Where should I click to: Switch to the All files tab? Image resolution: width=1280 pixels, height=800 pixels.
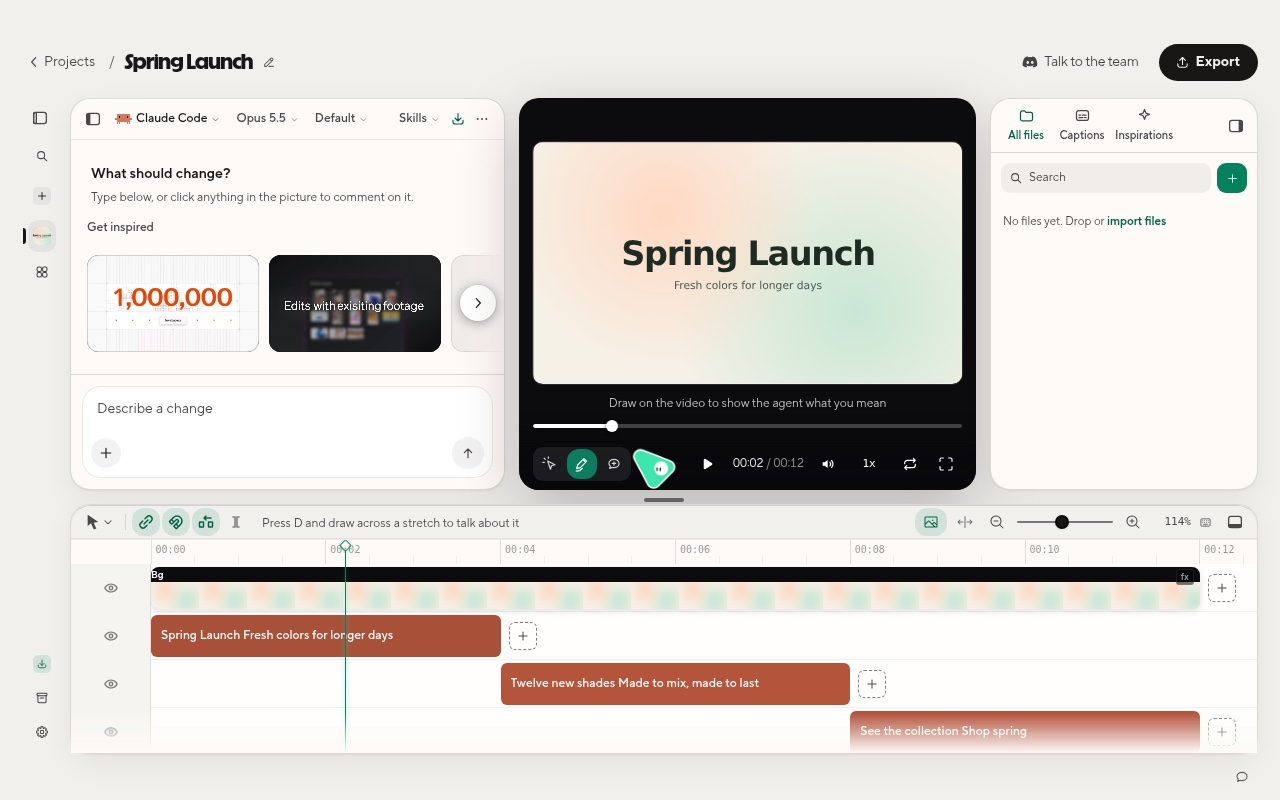point(1026,125)
